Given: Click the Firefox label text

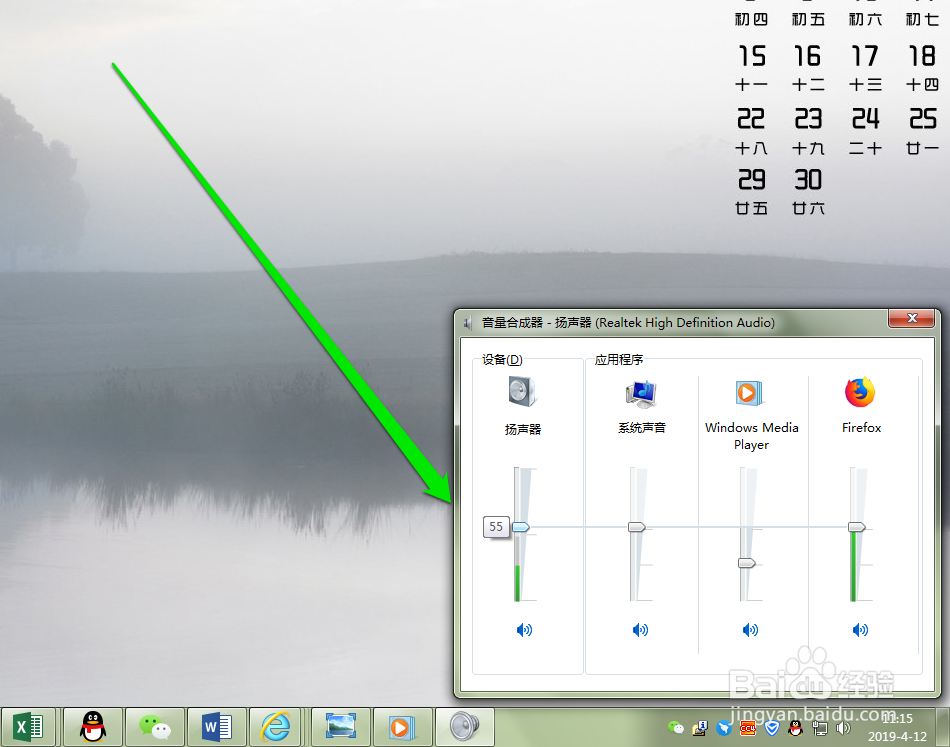Looking at the screenshot, I should coord(861,428).
